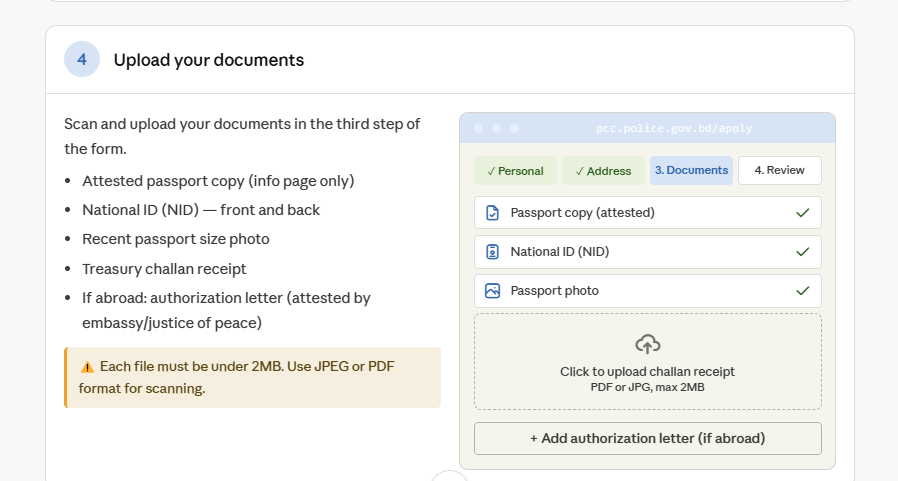
Task: Click 'Attested passport copy (info page only)' bullet
Action: pyautogui.click(x=218, y=181)
